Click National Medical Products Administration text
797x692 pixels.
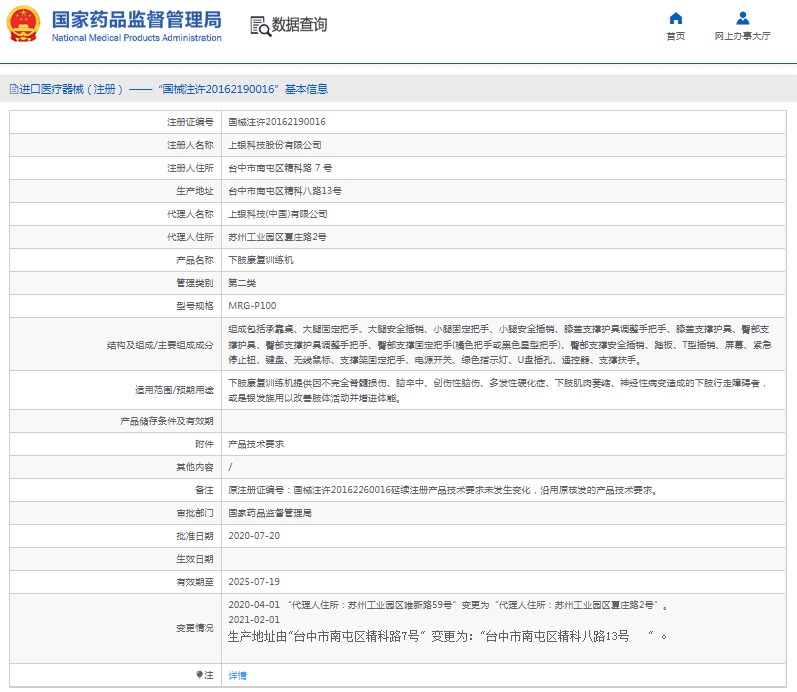(137, 38)
